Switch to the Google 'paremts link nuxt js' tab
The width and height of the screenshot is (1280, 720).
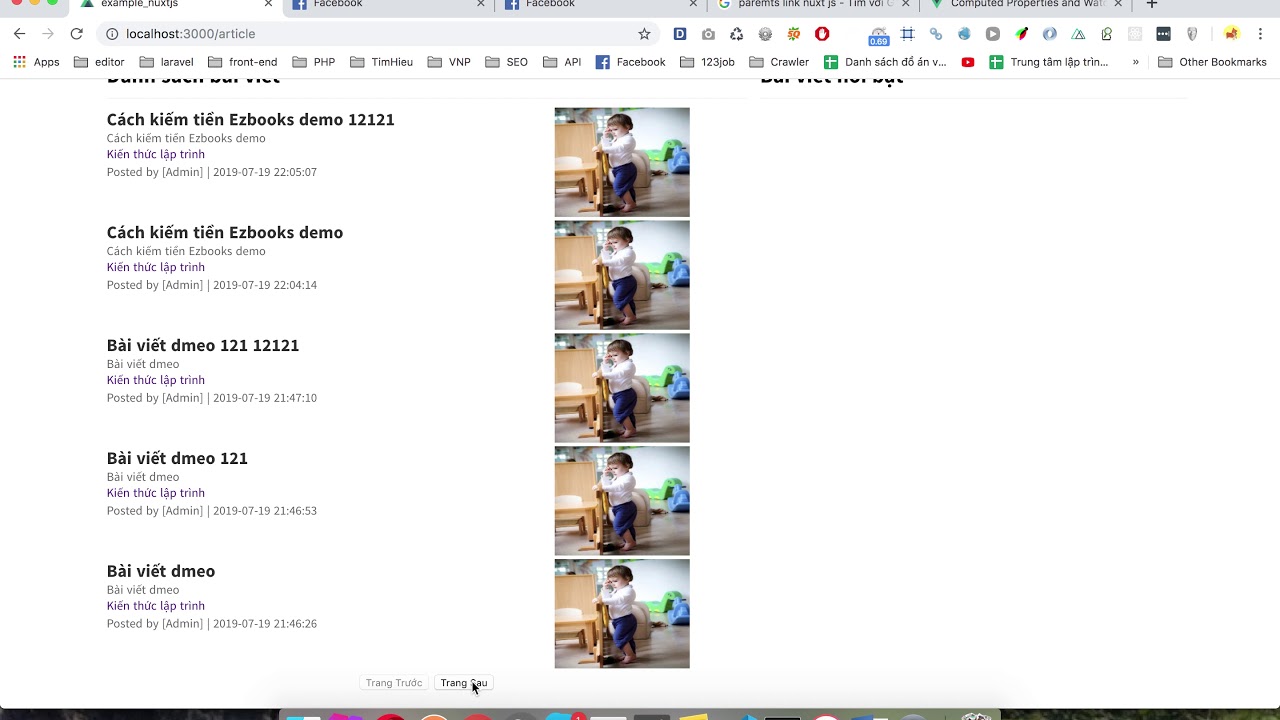click(x=815, y=5)
